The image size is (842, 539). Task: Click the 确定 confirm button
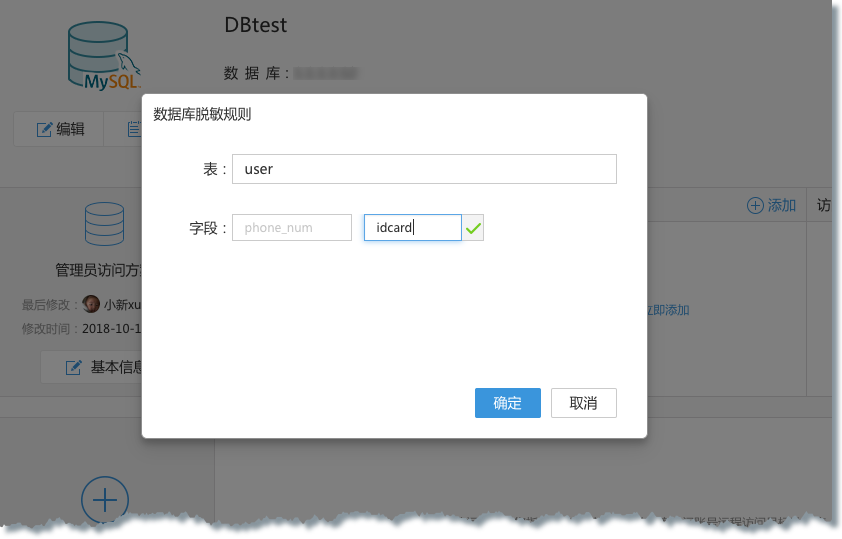click(x=507, y=403)
